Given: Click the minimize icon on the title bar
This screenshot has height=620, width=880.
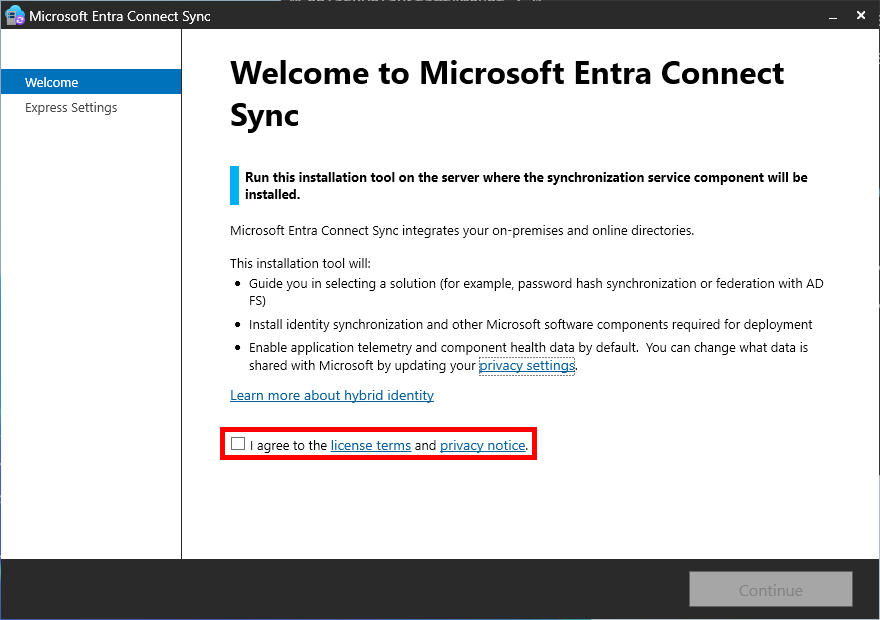Looking at the screenshot, I should pyautogui.click(x=833, y=17).
